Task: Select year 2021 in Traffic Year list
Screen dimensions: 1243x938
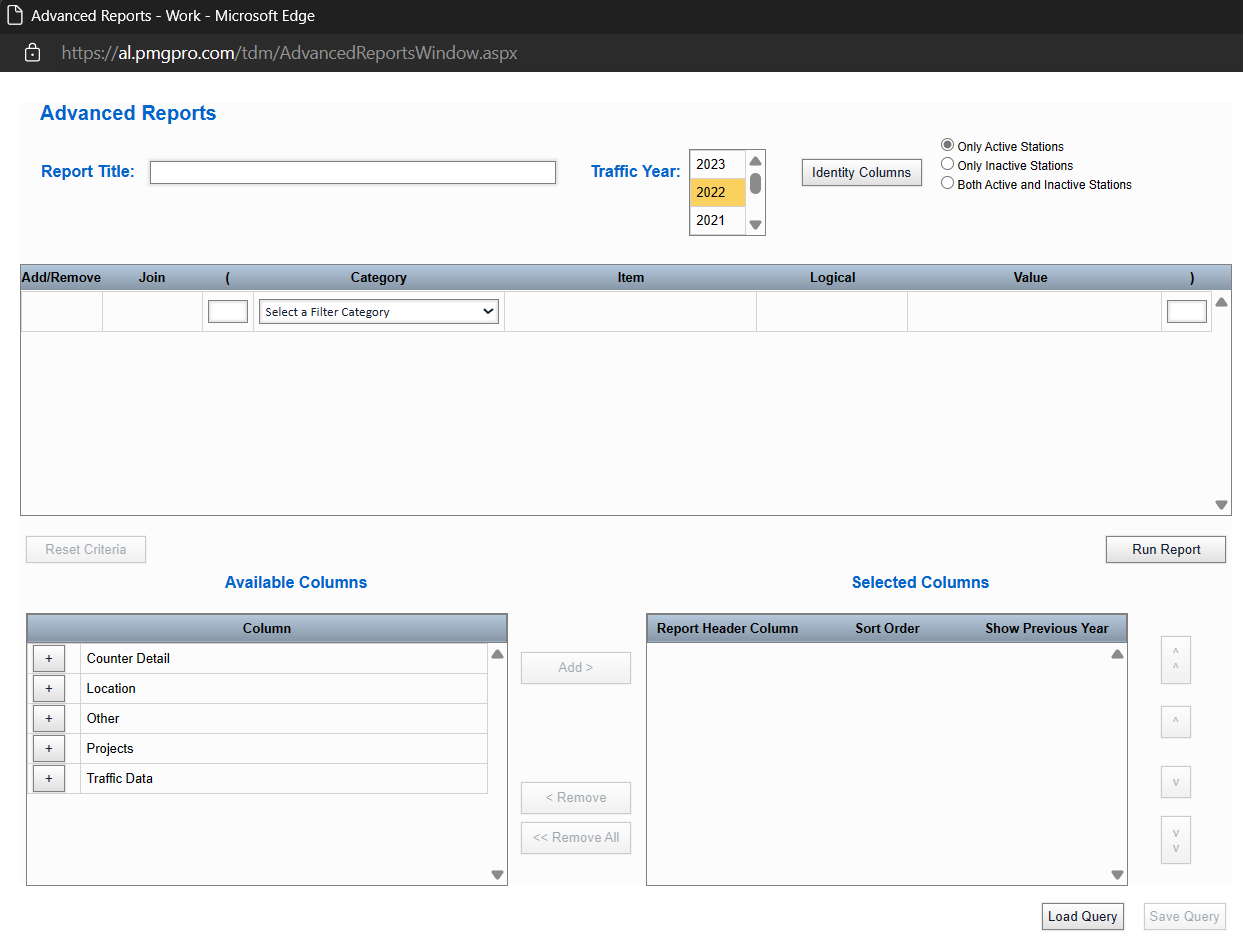Action: [x=711, y=220]
